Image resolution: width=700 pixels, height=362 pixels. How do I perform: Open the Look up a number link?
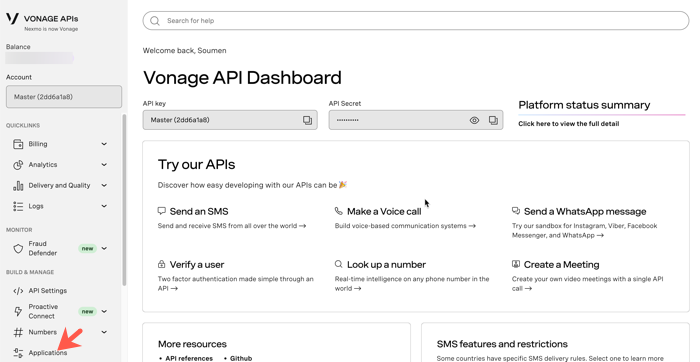click(x=387, y=265)
